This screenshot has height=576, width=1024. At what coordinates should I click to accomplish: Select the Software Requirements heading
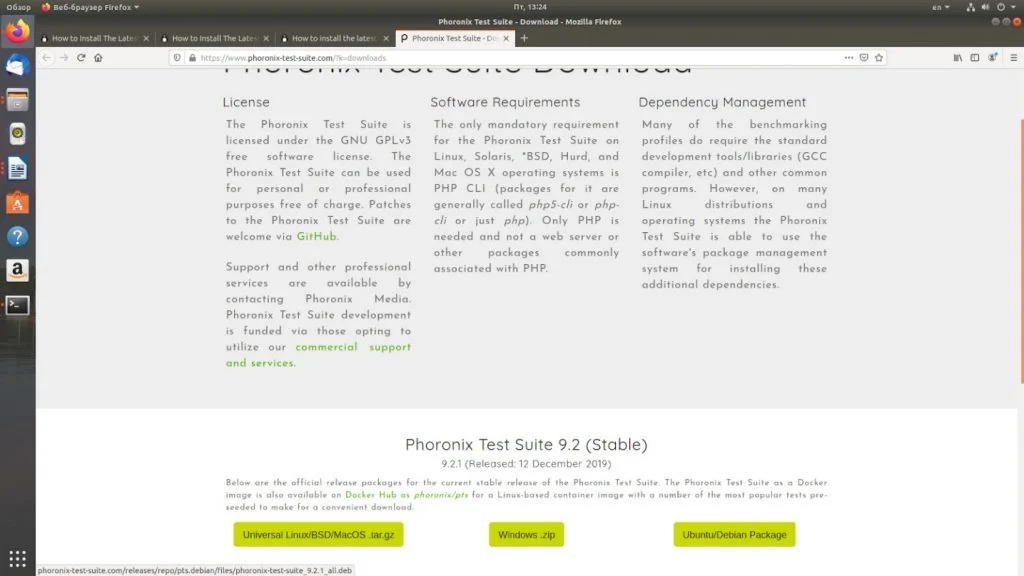[x=505, y=102]
